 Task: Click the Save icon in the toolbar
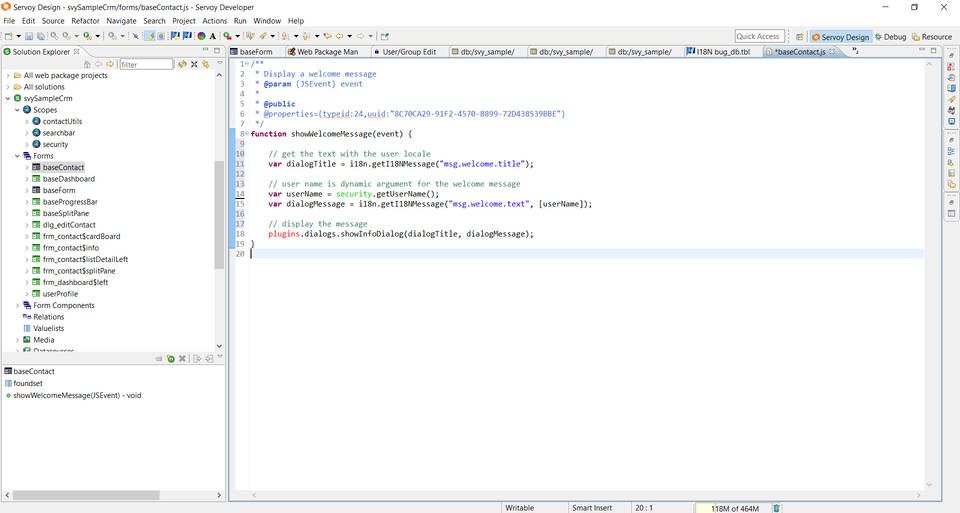click(x=29, y=36)
